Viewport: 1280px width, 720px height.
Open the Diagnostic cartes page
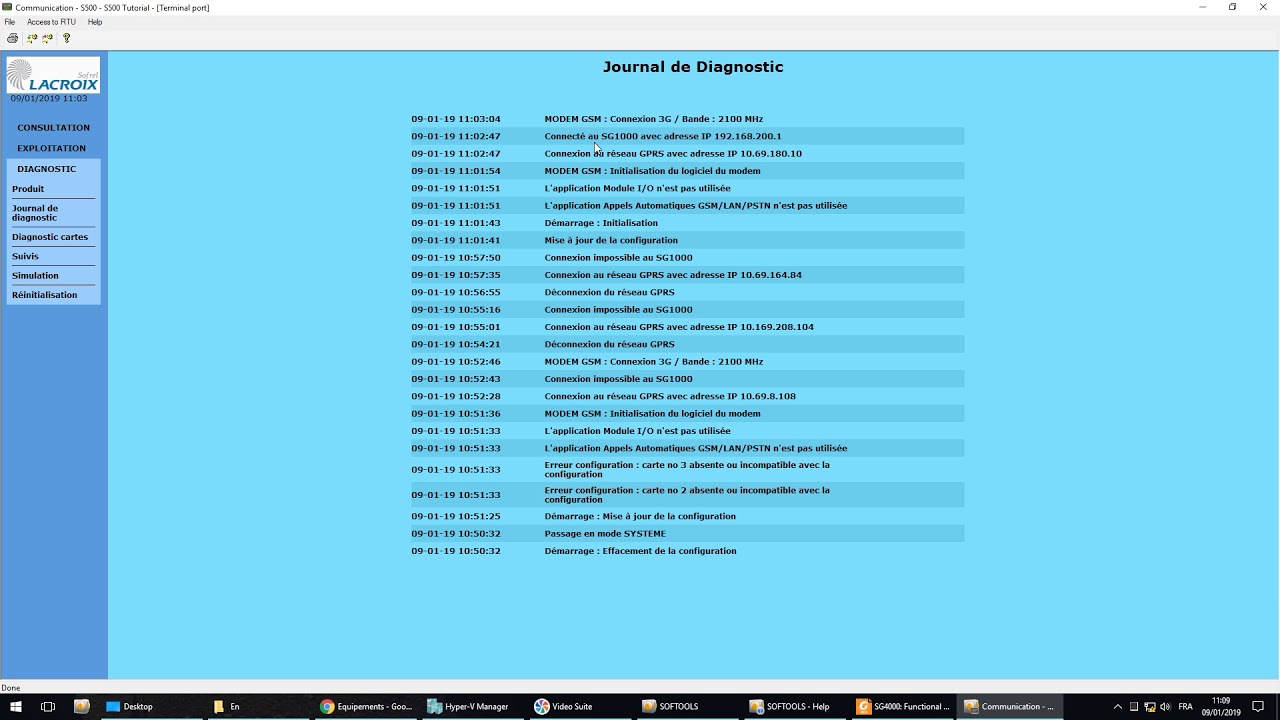[x=50, y=237]
